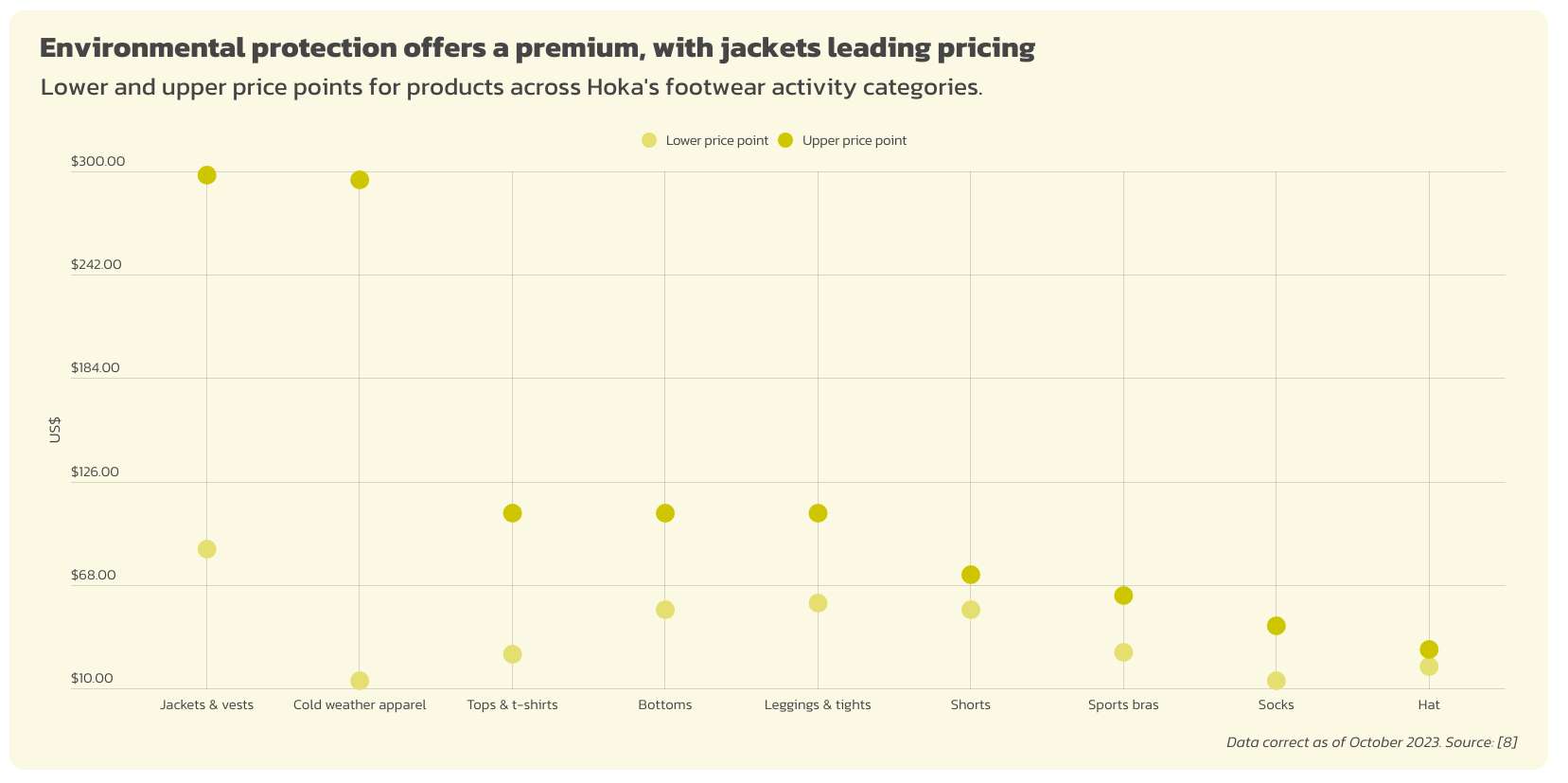Click the Hat lower price dot
This screenshot has height=783, width=1568.
point(1429,667)
